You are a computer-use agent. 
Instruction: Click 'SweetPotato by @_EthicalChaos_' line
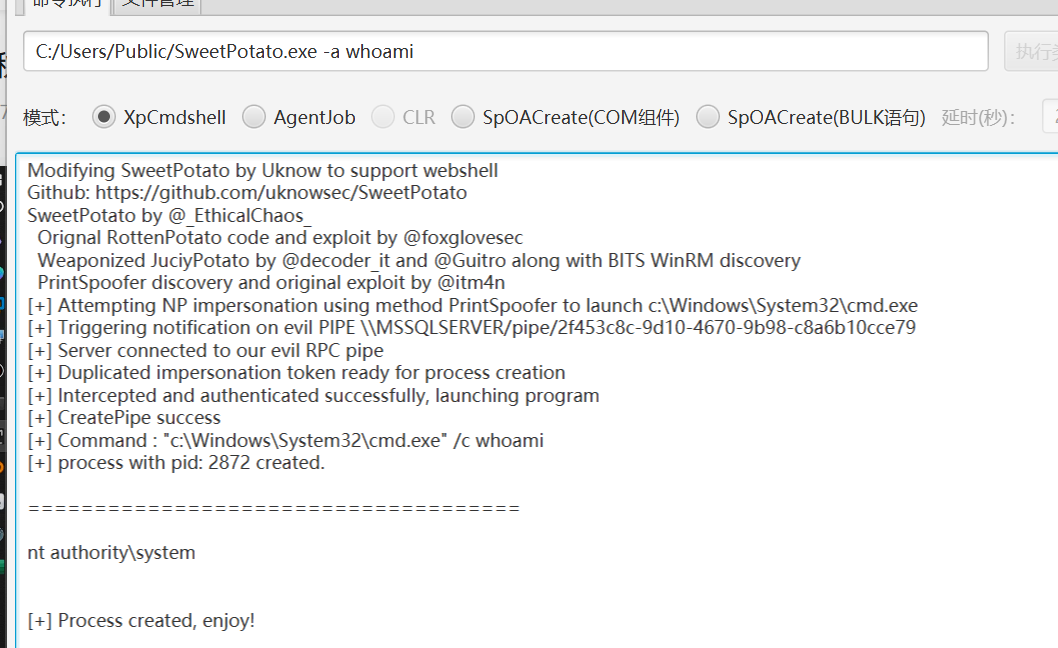(x=169, y=215)
